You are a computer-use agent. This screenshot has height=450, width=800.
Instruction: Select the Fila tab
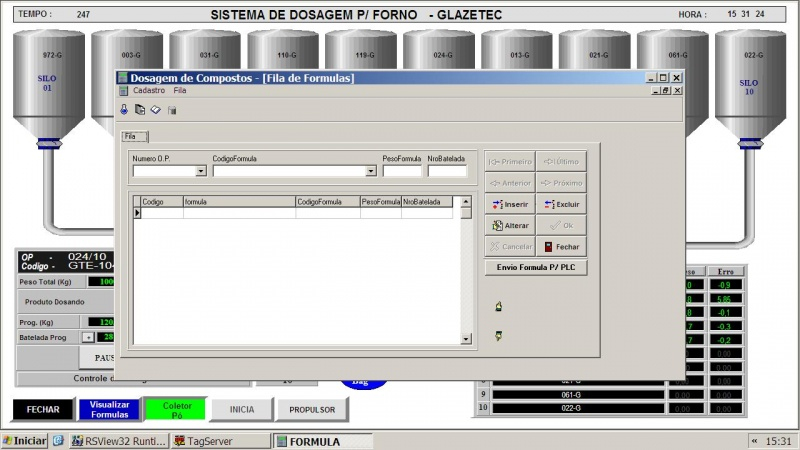click(x=133, y=136)
